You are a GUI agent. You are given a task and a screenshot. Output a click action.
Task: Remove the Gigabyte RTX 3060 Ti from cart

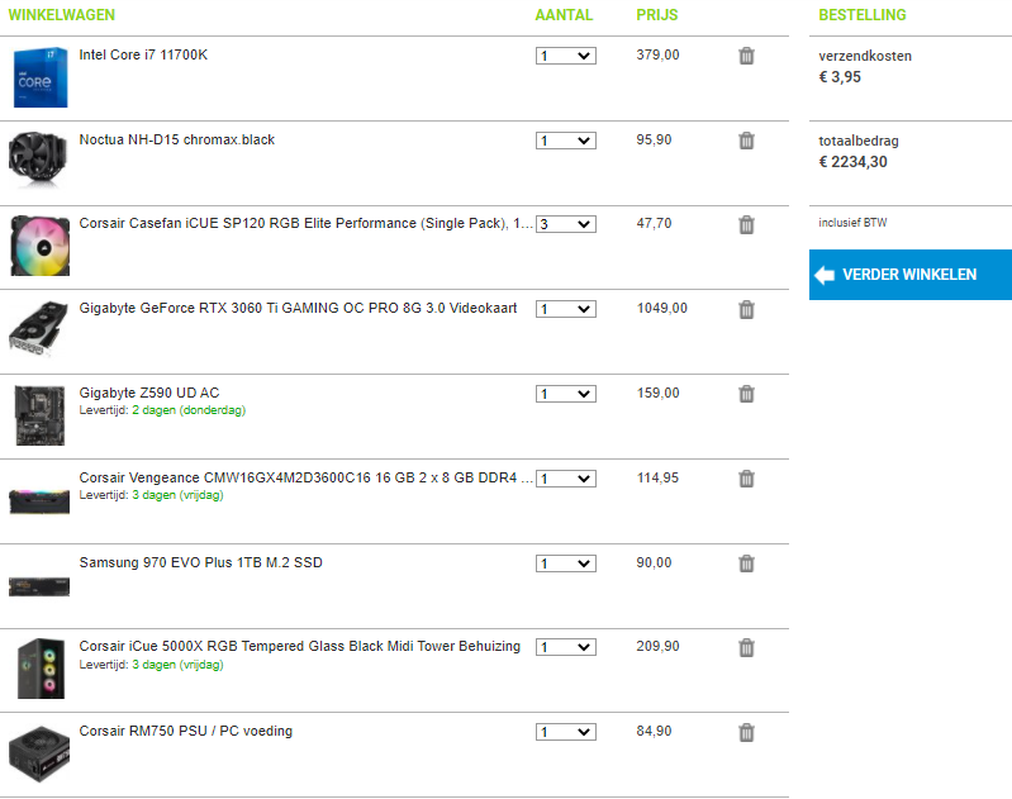pyautogui.click(x=746, y=310)
